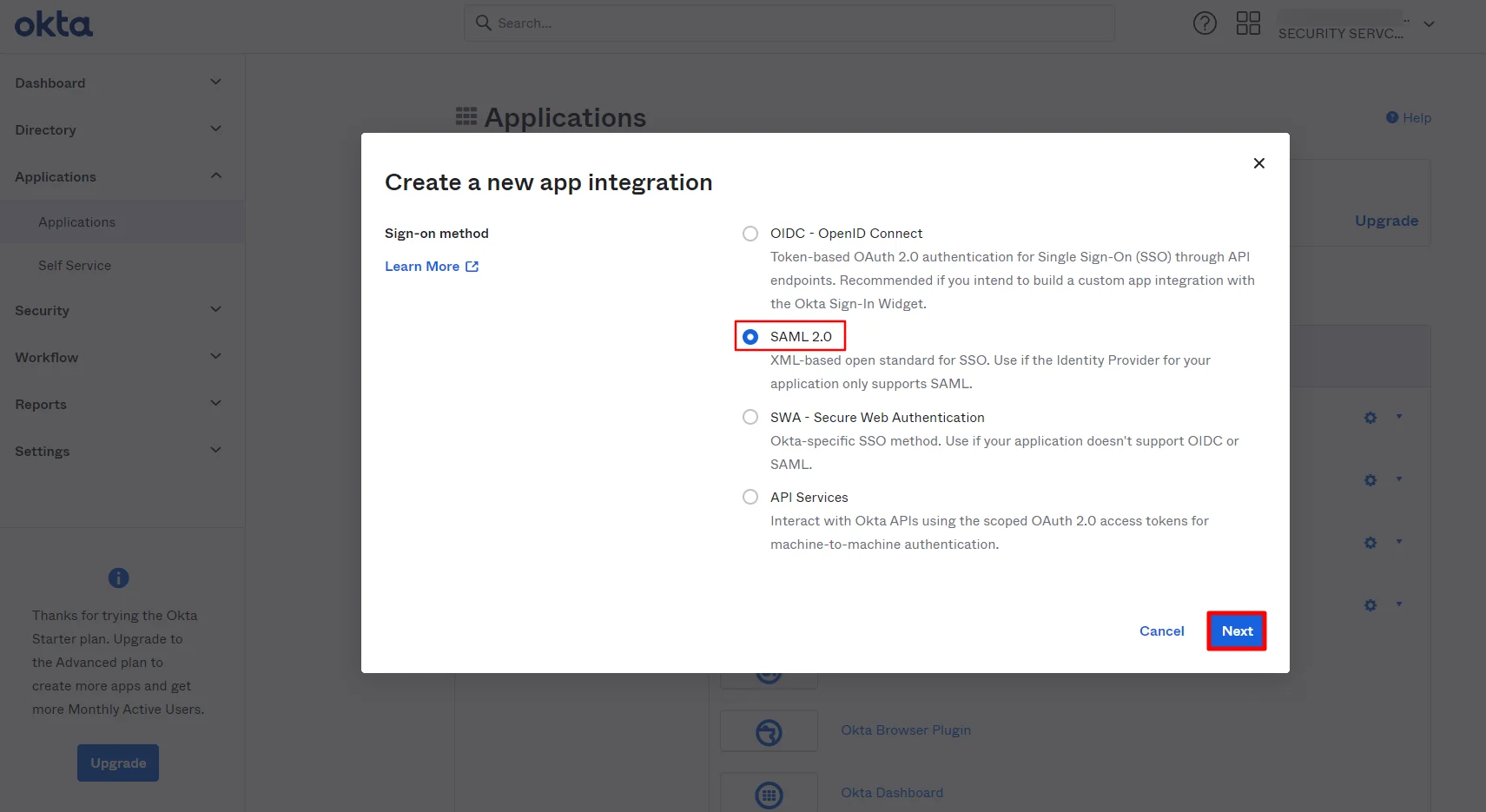Open the Help question mark icon
This screenshot has height=812, width=1486.
click(1205, 23)
